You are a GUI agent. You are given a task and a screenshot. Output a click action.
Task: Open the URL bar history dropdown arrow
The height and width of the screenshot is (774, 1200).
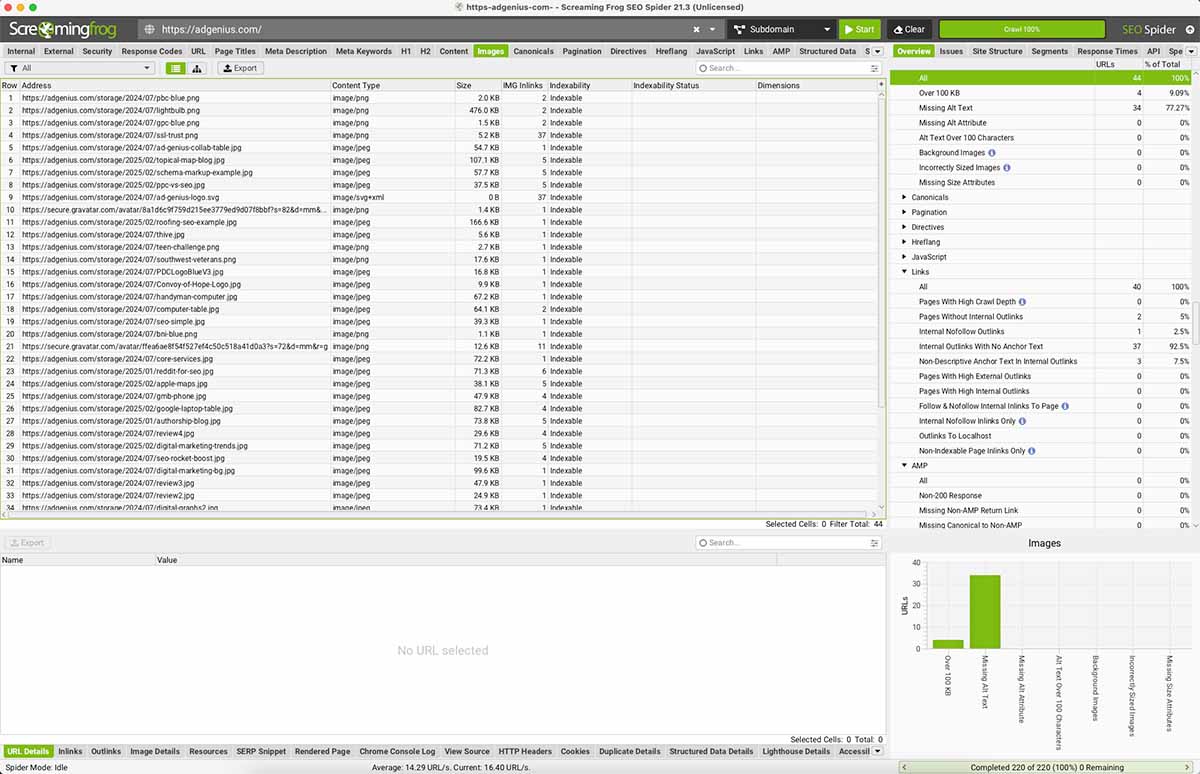coord(712,30)
